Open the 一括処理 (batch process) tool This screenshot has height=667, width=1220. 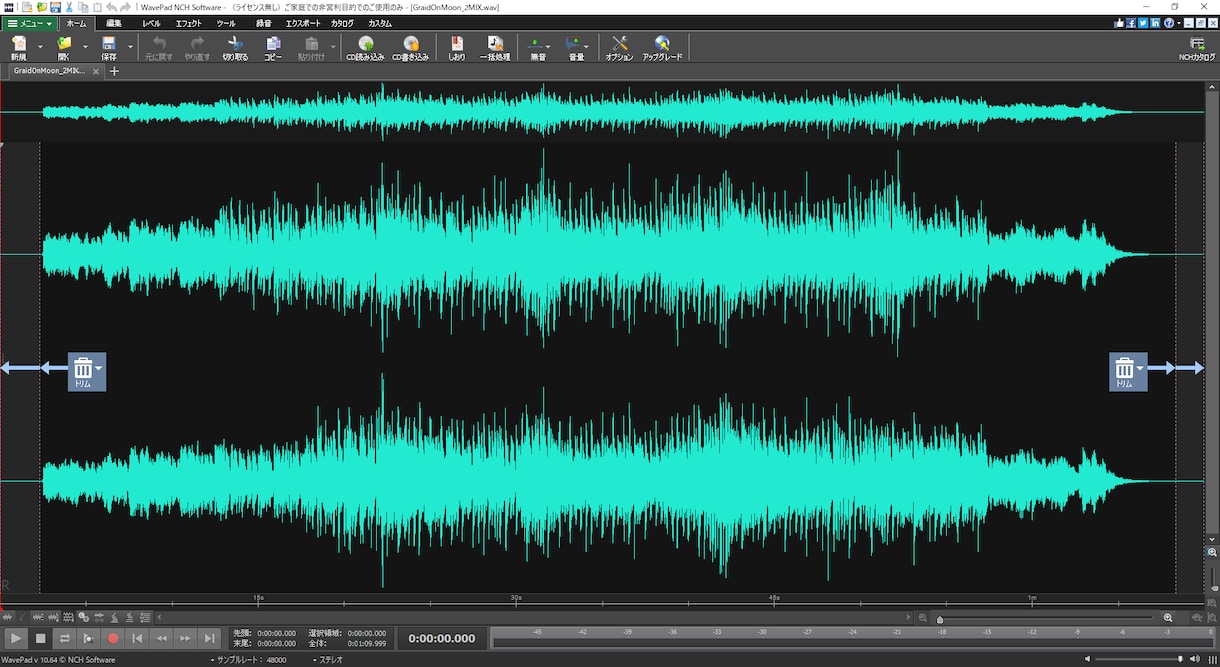click(495, 47)
